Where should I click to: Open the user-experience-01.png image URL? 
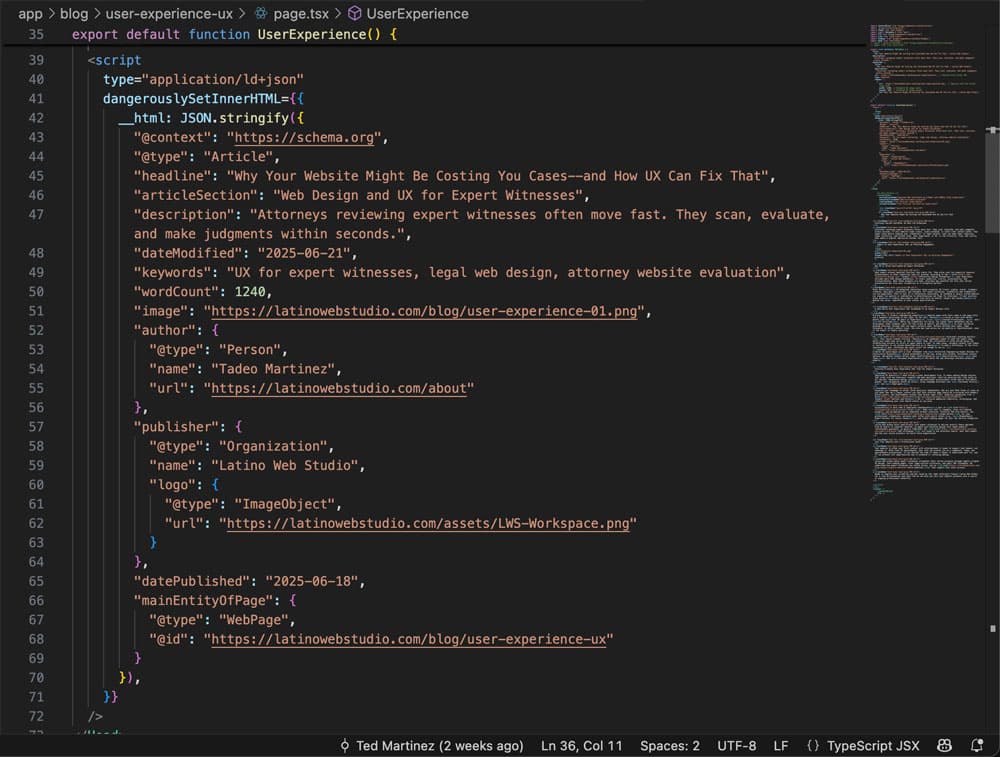424,311
